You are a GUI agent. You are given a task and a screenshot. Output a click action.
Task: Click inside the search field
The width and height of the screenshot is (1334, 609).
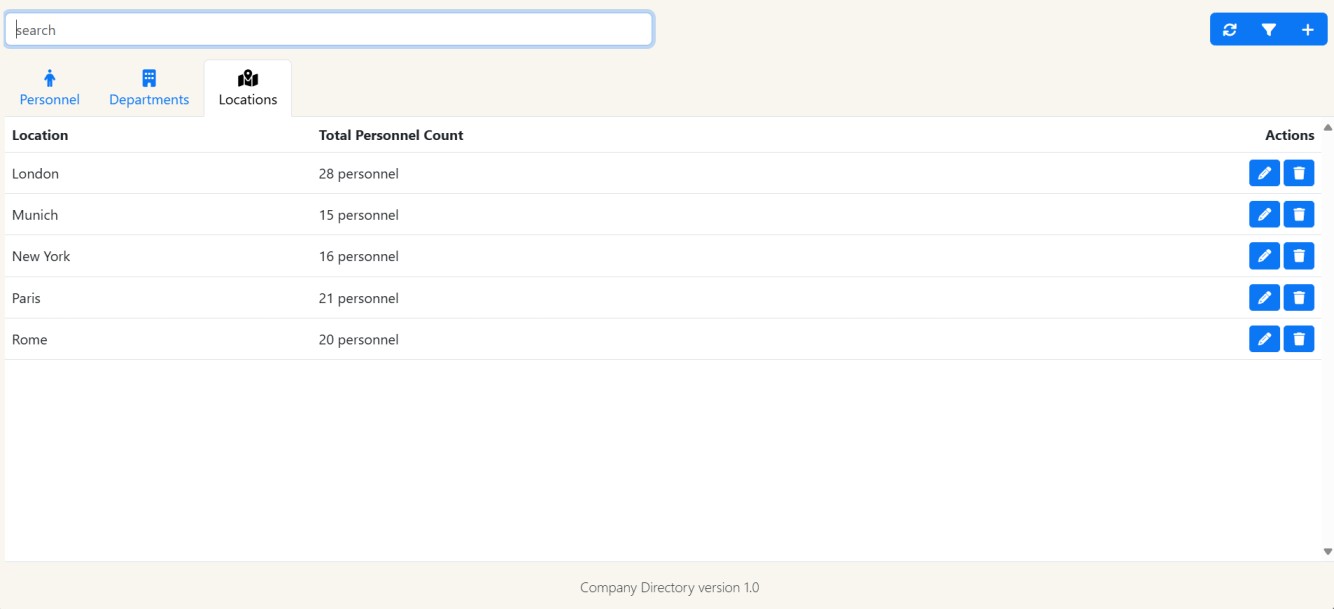[x=330, y=30]
